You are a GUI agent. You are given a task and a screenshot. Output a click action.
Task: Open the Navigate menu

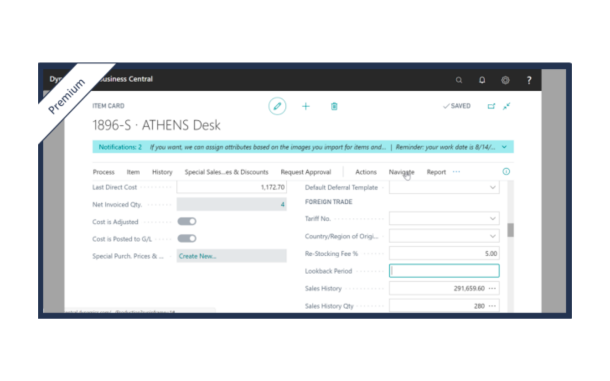coord(401,172)
